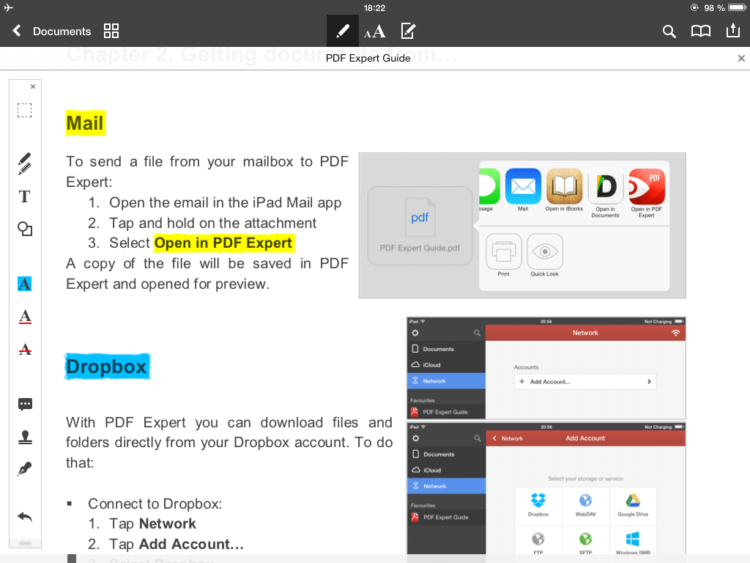Click the text Tap Network
Image resolution: width=750 pixels, height=563 pixels.
pos(153,524)
